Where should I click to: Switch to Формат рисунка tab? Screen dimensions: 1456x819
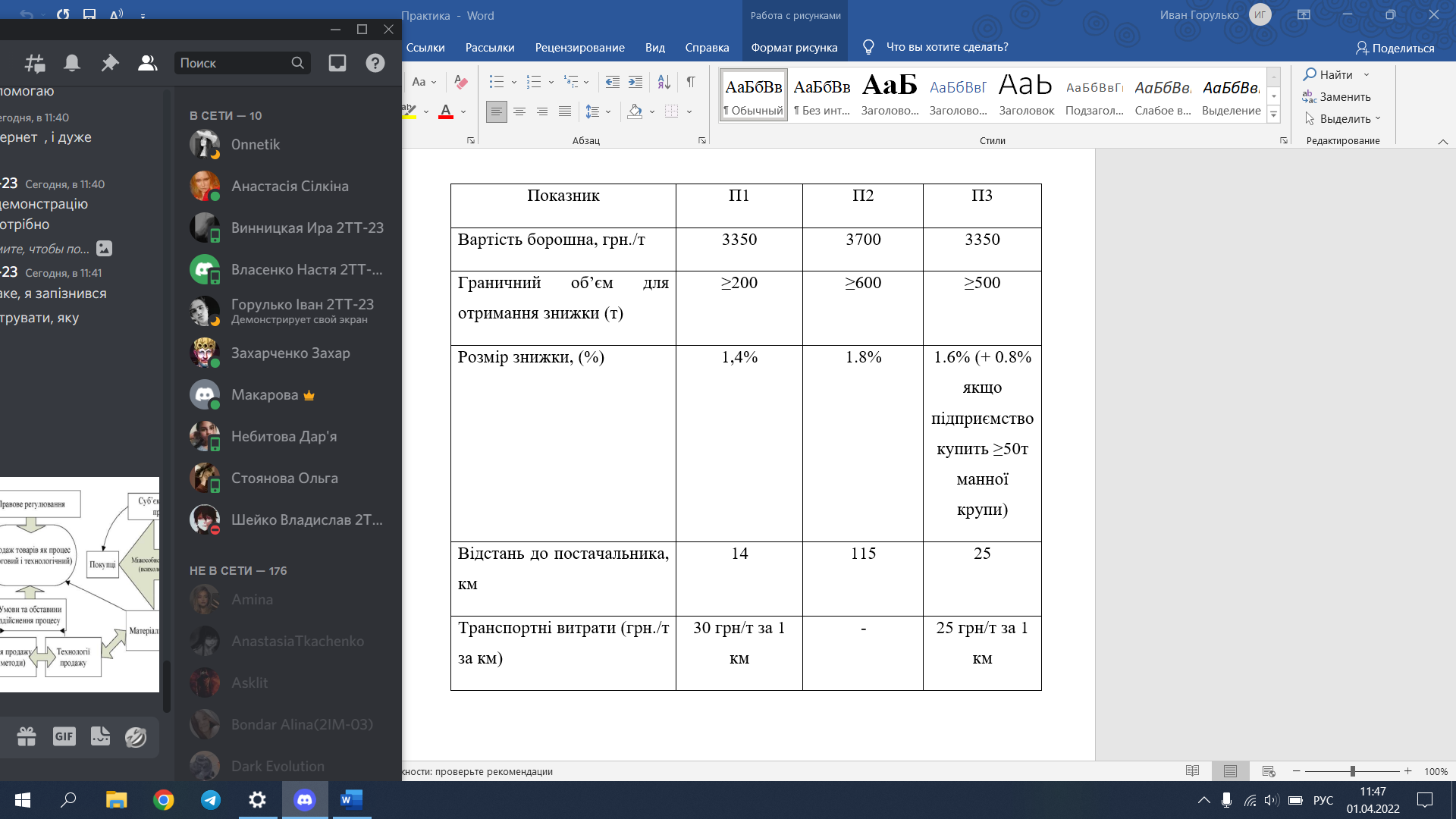794,47
